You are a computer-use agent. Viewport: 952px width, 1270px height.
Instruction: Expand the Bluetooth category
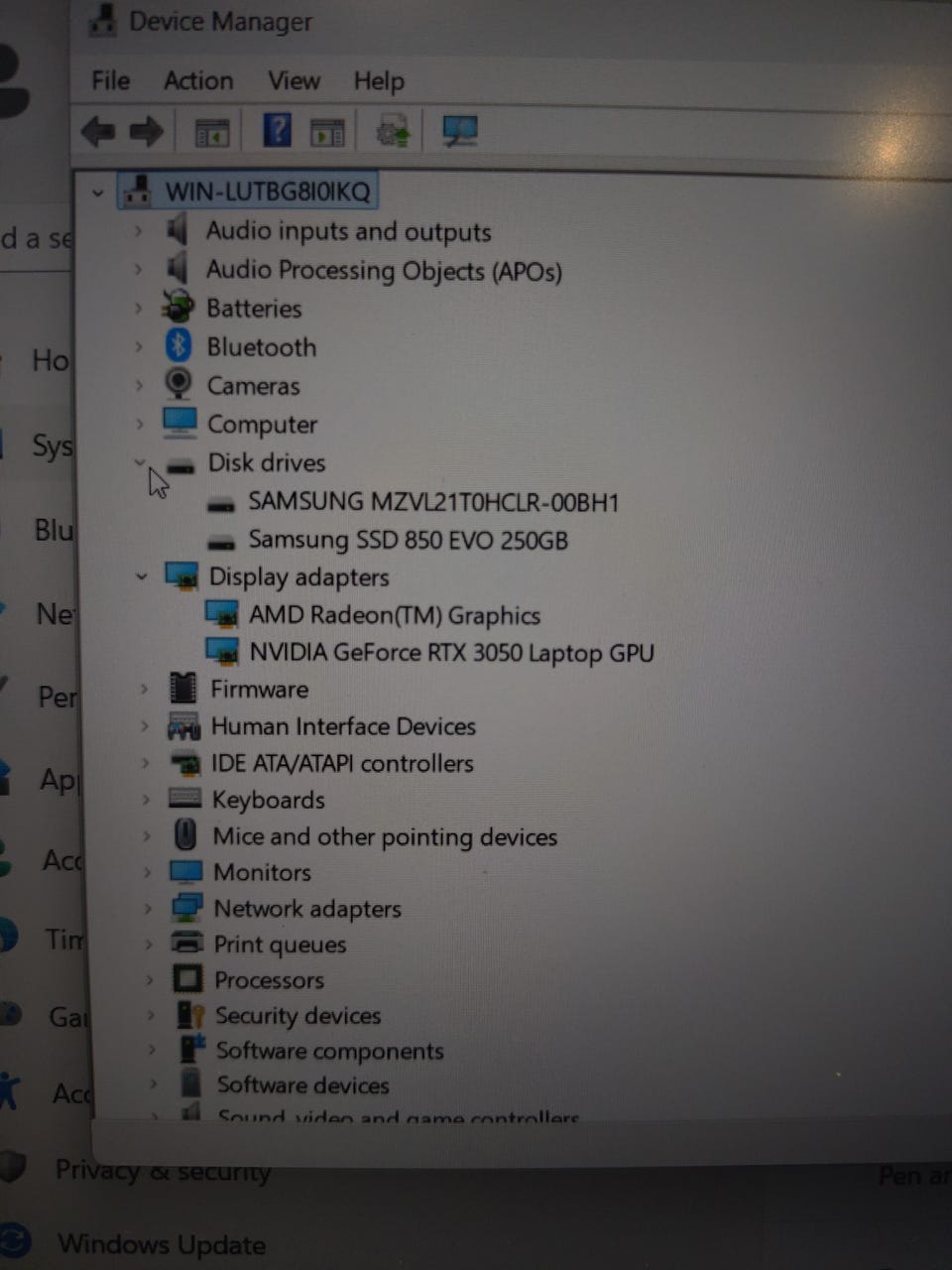pyautogui.click(x=139, y=346)
